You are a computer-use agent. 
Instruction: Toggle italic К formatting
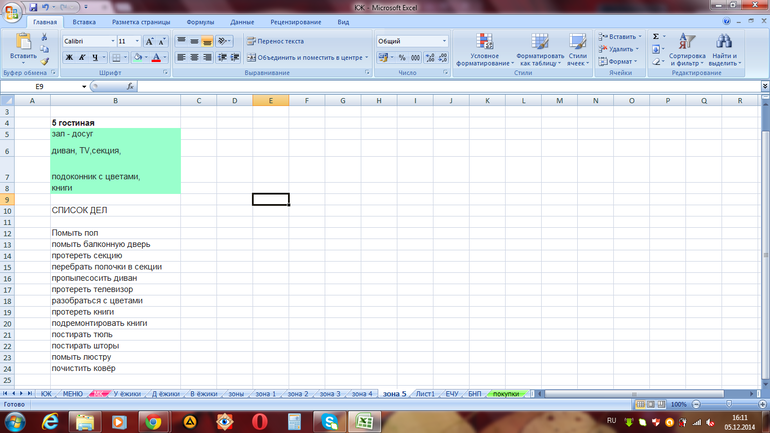pos(82,57)
